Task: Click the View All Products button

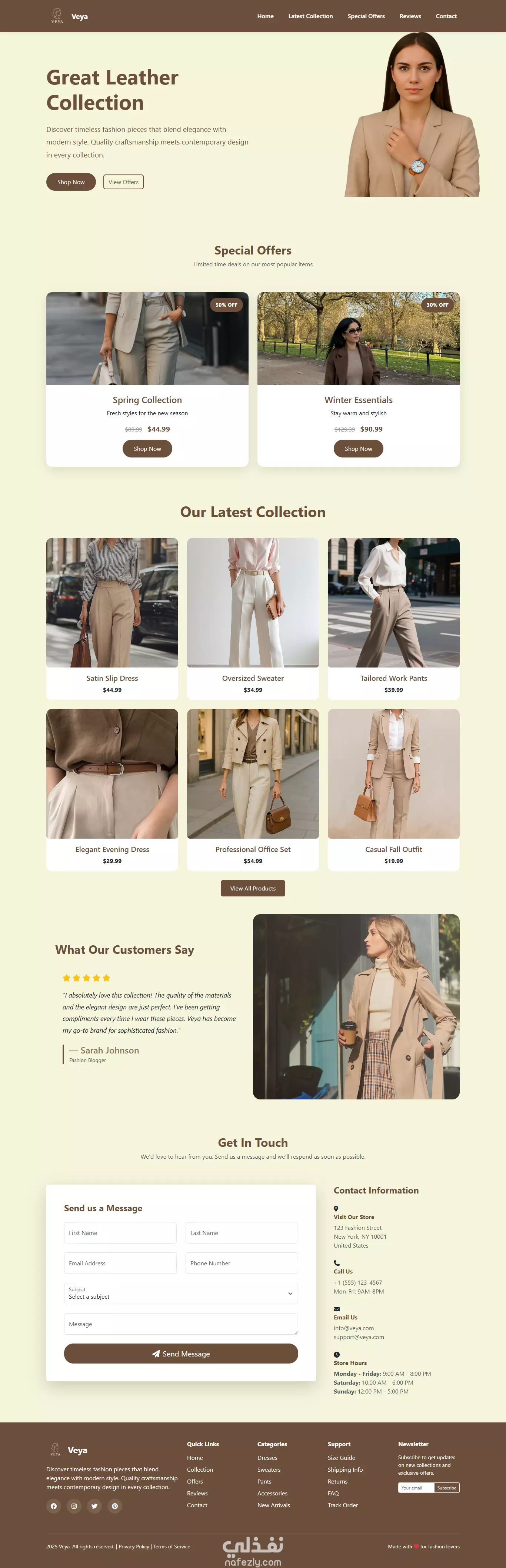Action: [x=253, y=888]
